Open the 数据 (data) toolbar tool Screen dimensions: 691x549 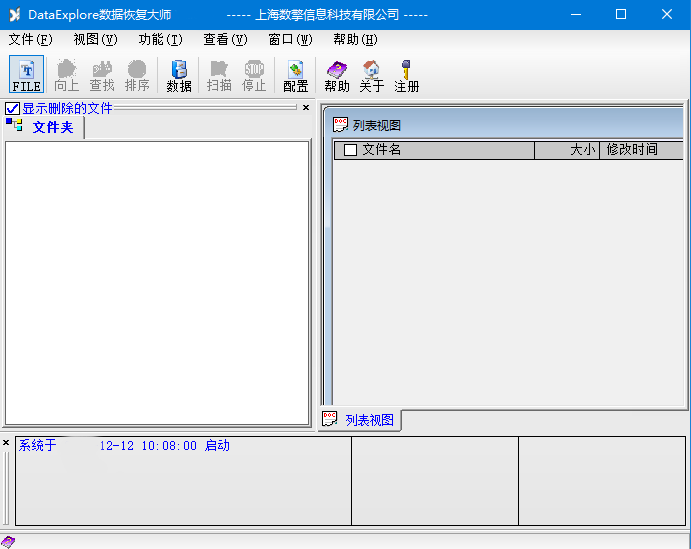(x=179, y=74)
